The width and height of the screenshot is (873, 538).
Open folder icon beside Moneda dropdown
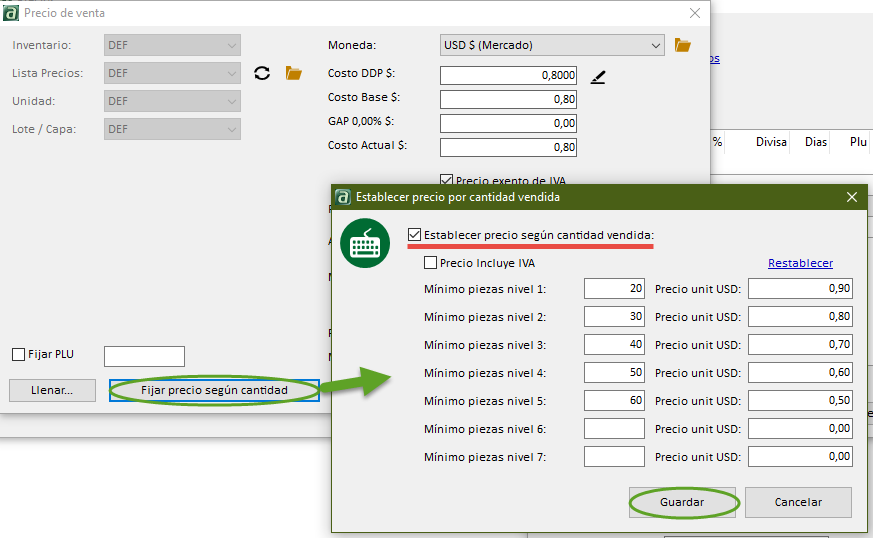pos(683,45)
